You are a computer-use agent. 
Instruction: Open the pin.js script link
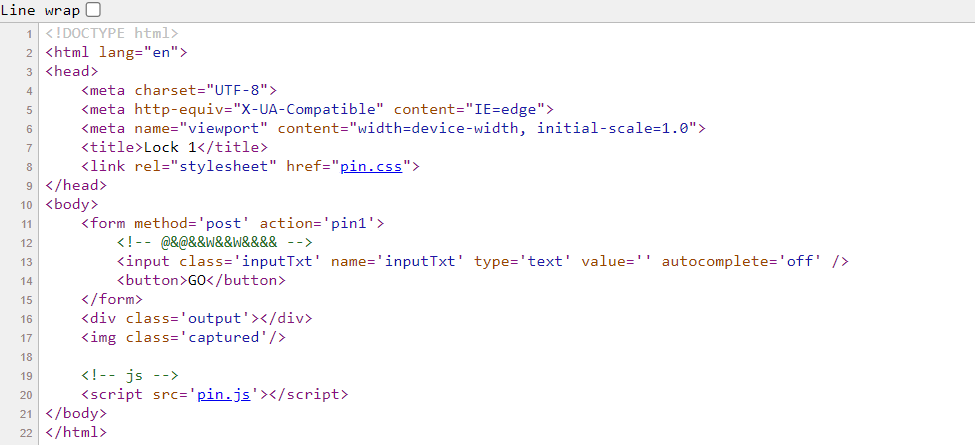click(x=229, y=394)
